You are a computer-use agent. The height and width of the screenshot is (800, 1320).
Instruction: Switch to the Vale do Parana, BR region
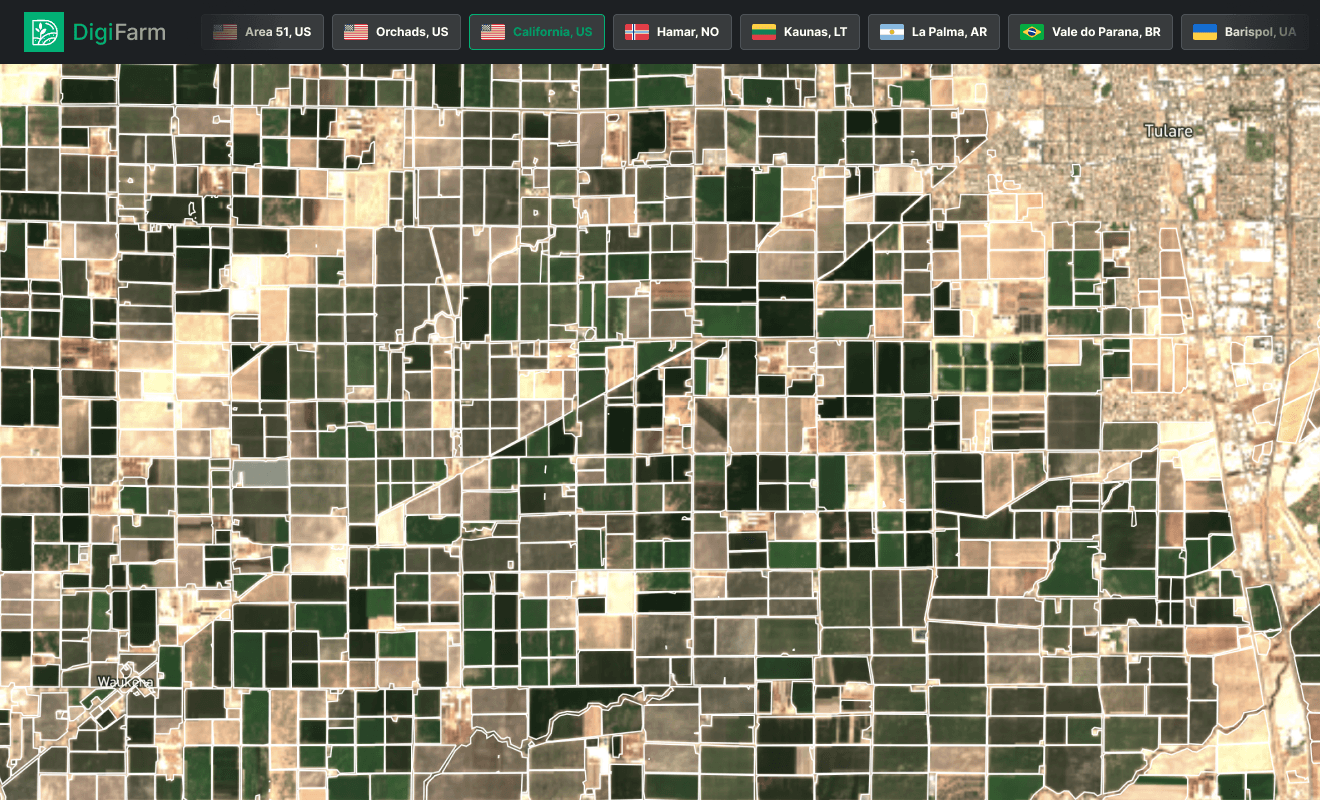[1090, 31]
